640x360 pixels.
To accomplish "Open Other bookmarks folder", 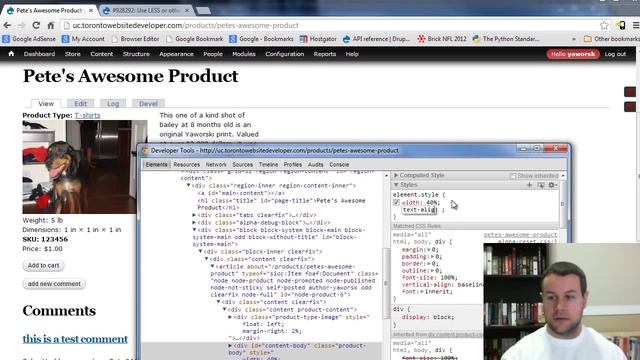I will pos(611,39).
